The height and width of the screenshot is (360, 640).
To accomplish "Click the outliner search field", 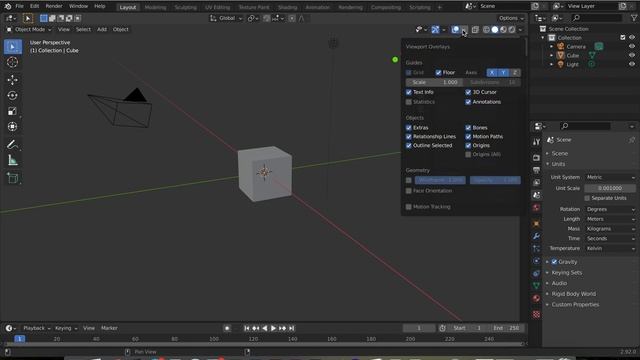I will [x=597, y=18].
